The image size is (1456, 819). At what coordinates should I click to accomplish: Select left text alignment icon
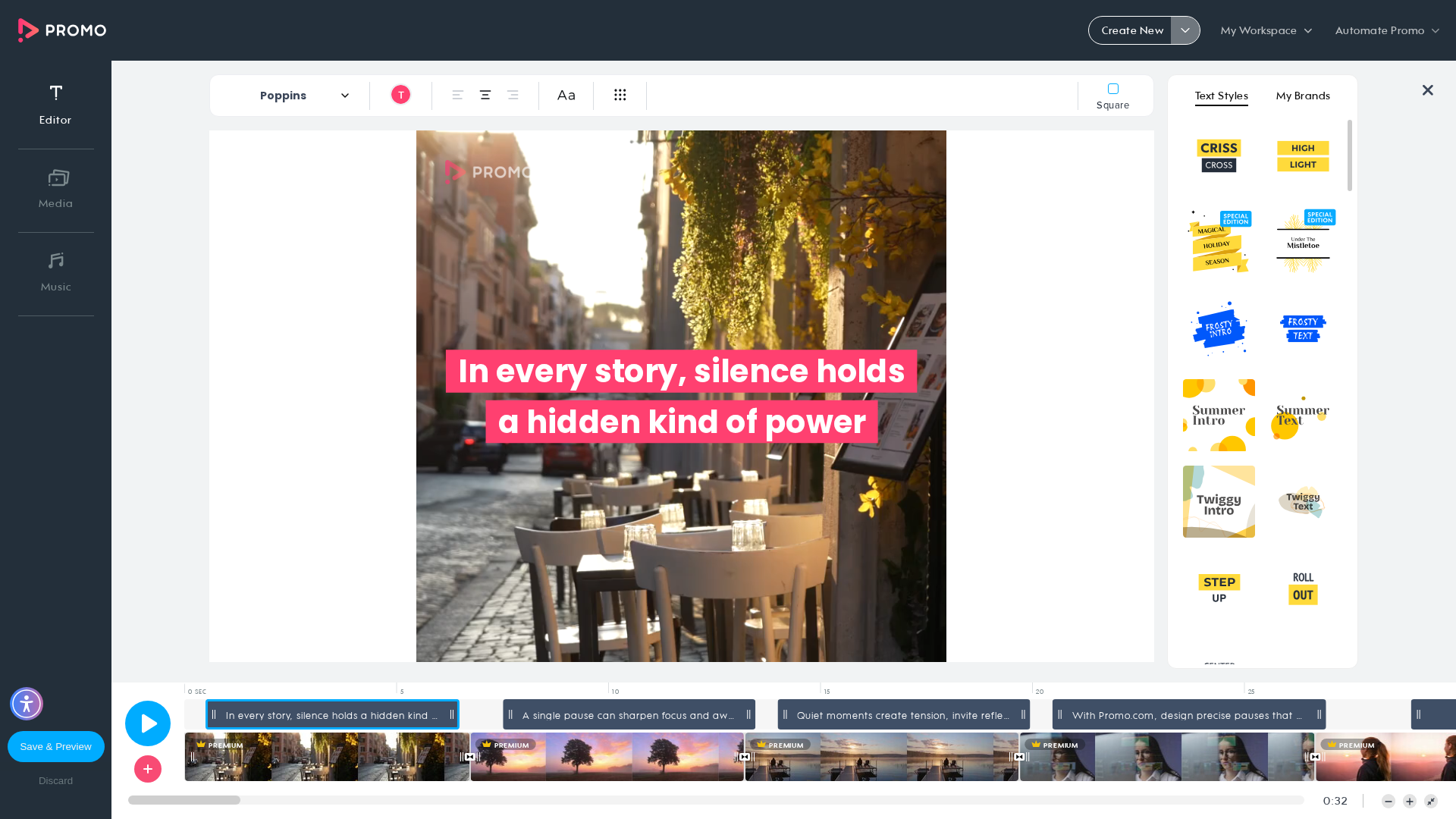pos(458,95)
